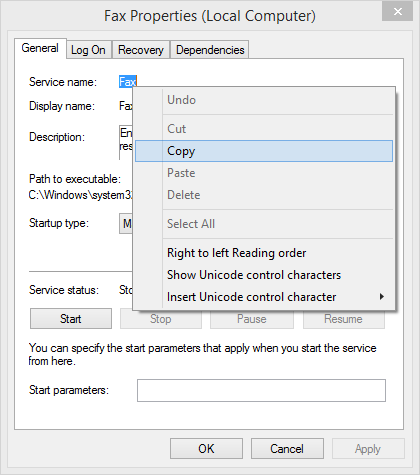
Task: Select the General tab
Action: tap(40, 48)
